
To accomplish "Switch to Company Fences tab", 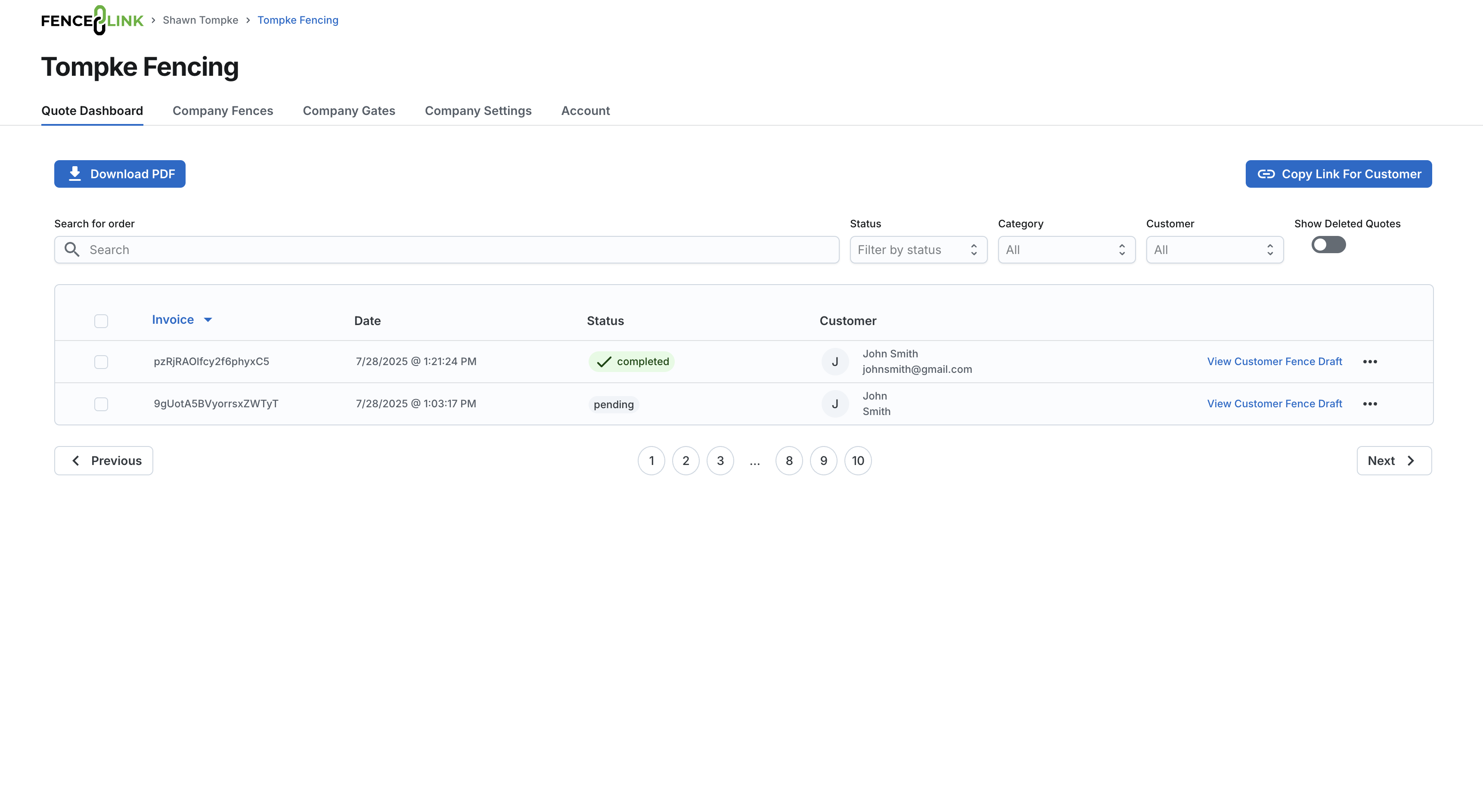I will (223, 111).
